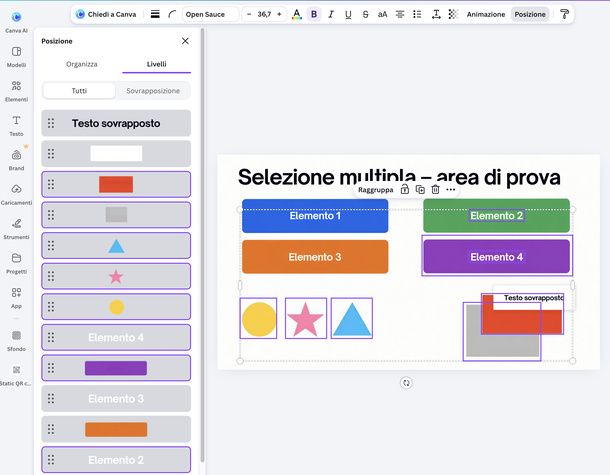The height and width of the screenshot is (475, 610).
Task: Change text alignment
Action: pos(400,14)
